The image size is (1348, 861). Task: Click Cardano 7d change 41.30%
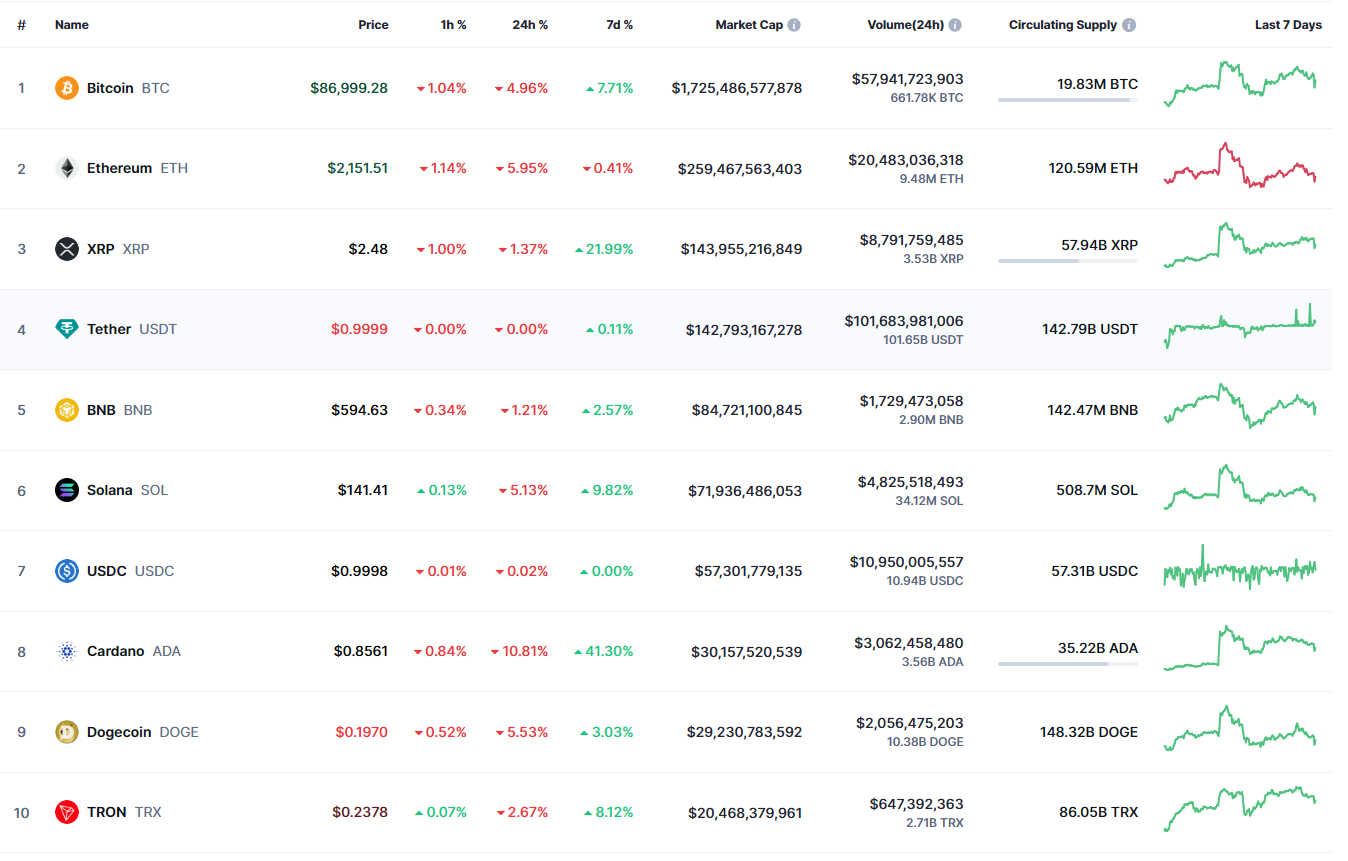click(x=604, y=651)
